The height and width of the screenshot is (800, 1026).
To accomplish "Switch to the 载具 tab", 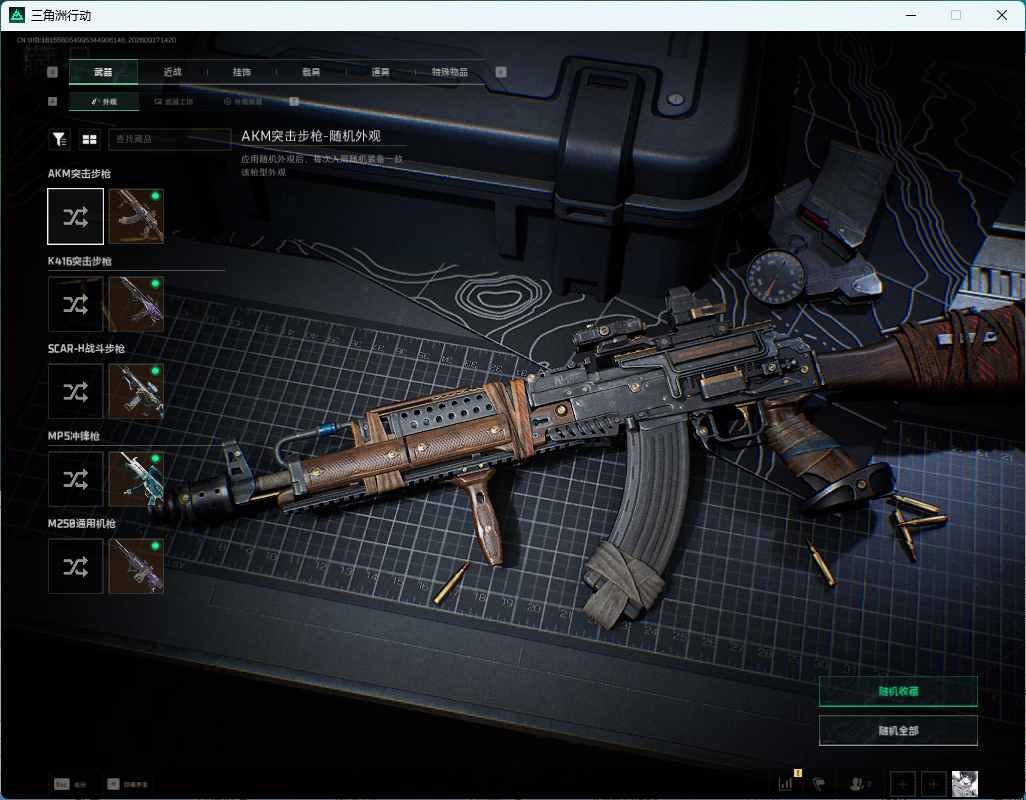I will [311, 72].
